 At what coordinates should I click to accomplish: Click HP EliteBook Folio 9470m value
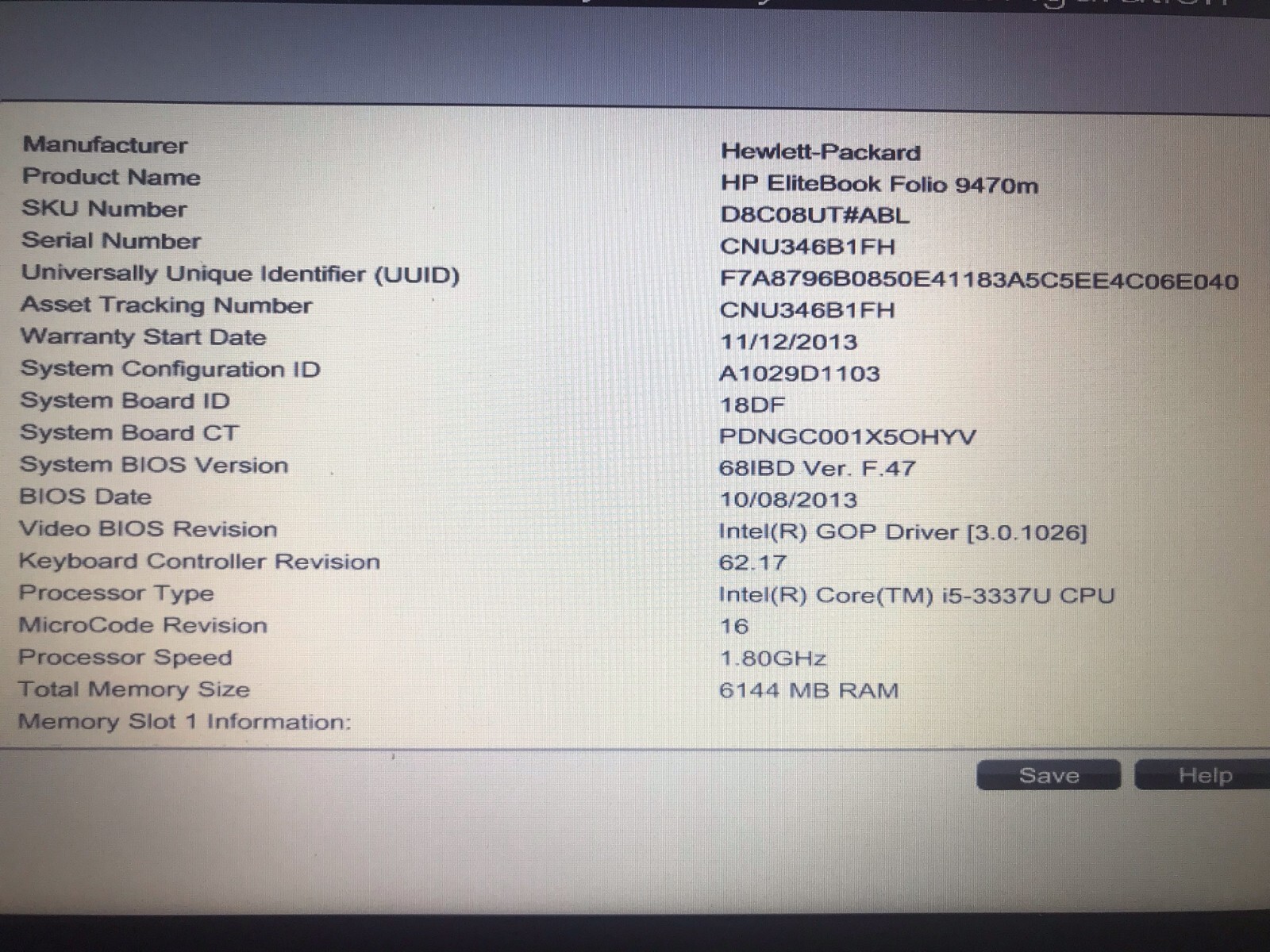879,184
